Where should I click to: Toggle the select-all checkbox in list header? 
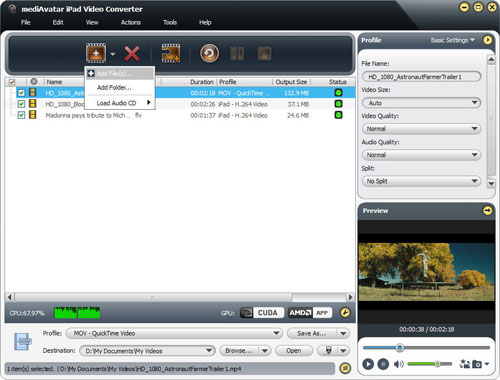click(x=12, y=82)
